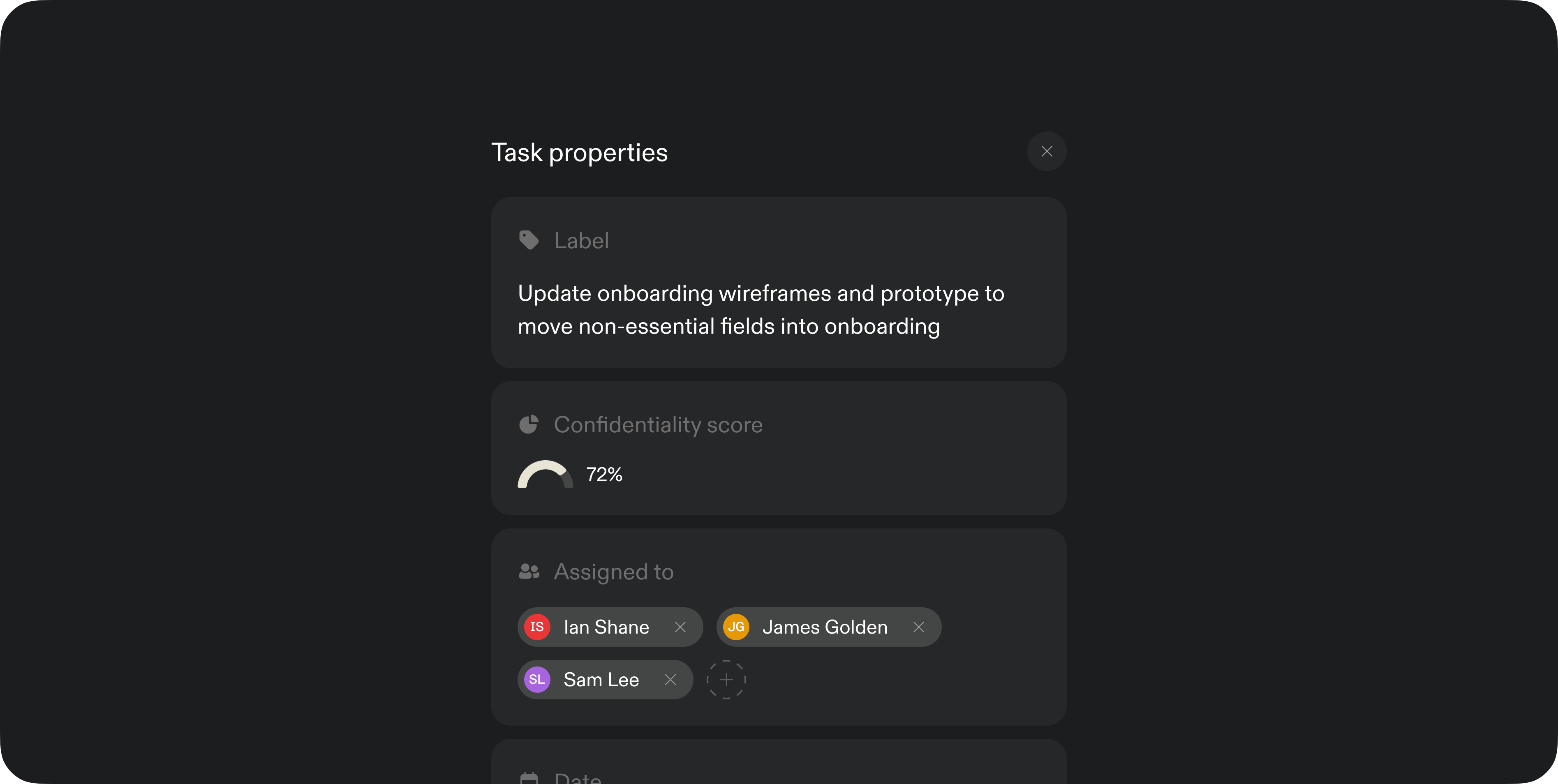Remove Sam Lee from assignees

click(x=670, y=680)
